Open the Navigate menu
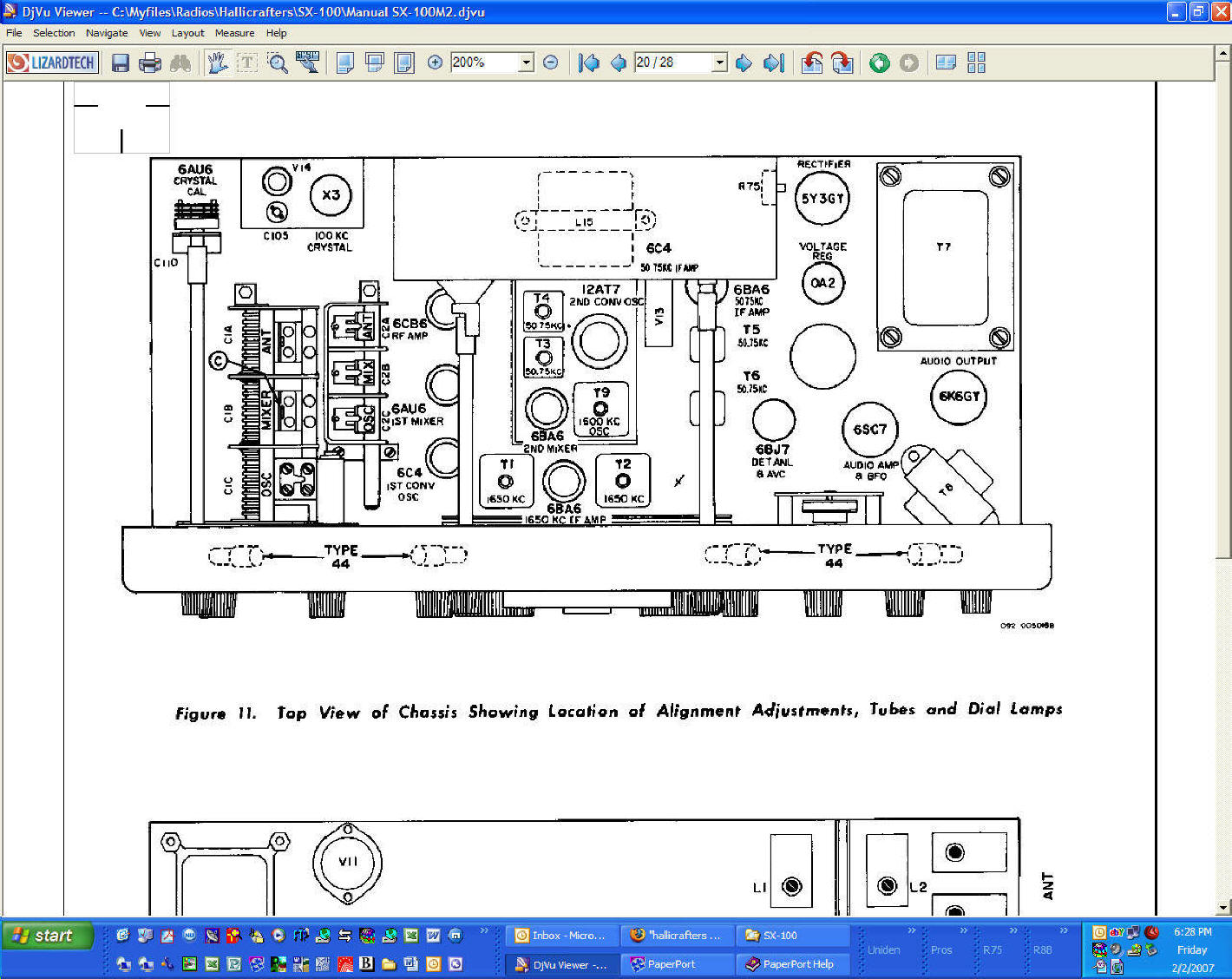This screenshot has width=1232, height=979. [107, 33]
